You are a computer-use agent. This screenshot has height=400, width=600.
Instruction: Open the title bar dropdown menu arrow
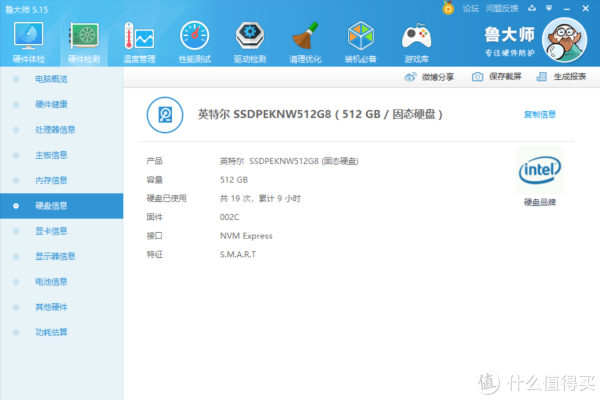(x=549, y=8)
